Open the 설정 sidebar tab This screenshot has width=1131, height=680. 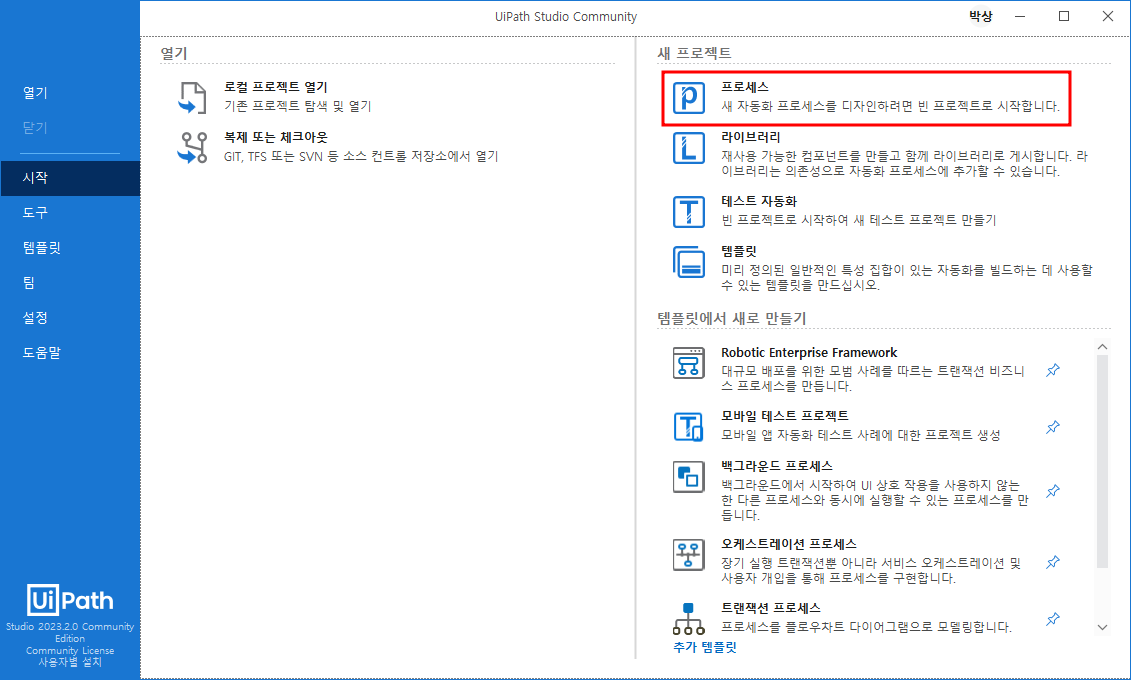[70, 317]
